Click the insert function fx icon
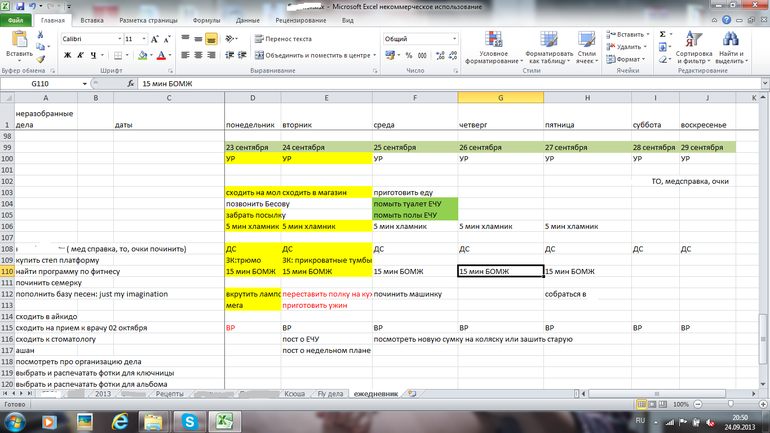Viewport: 770px width, 433px height. pos(130,85)
